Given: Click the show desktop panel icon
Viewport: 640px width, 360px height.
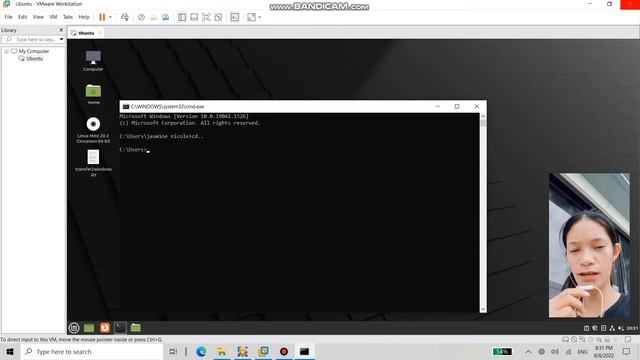Looking at the screenshot, I should [x=89, y=327].
